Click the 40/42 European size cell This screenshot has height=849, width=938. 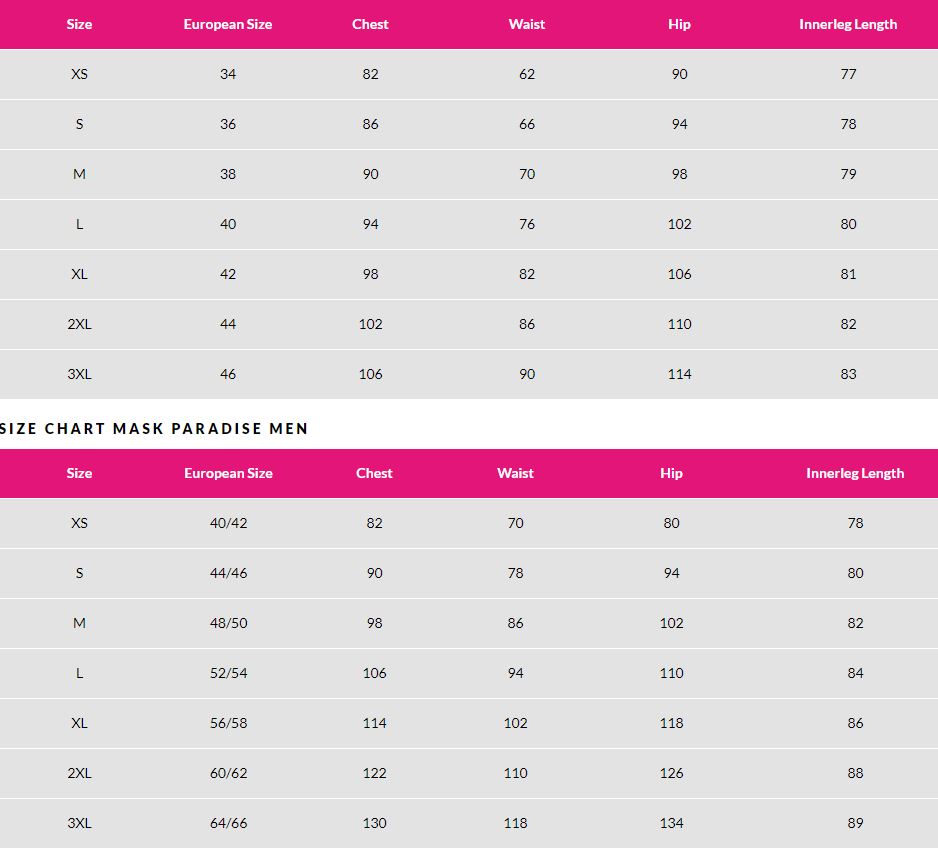click(x=228, y=523)
